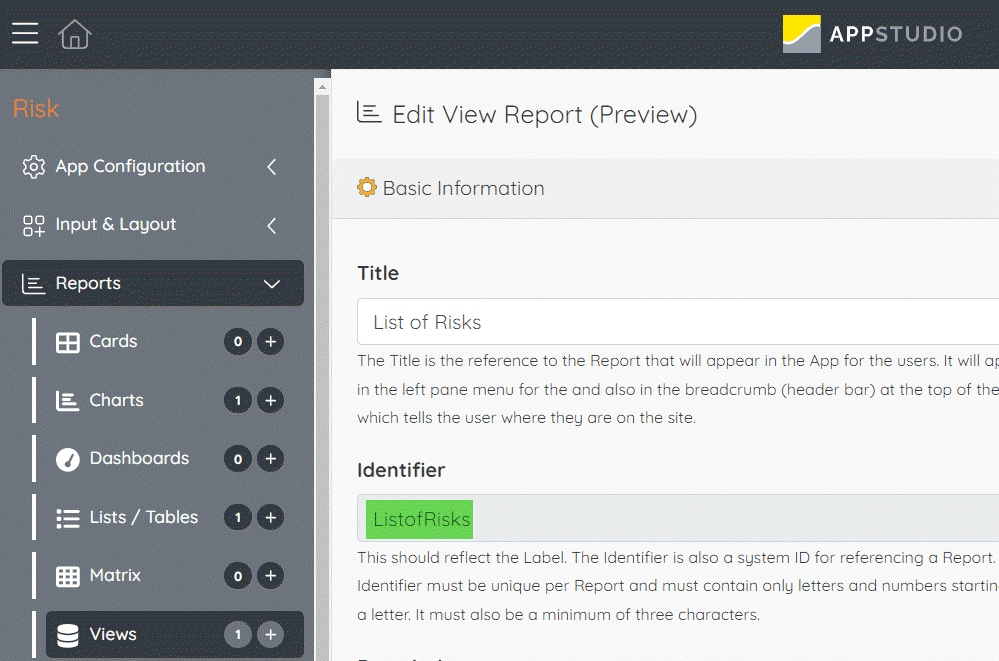This screenshot has width=999, height=661.
Task: Open Charts under Reports
Action: click(x=116, y=400)
